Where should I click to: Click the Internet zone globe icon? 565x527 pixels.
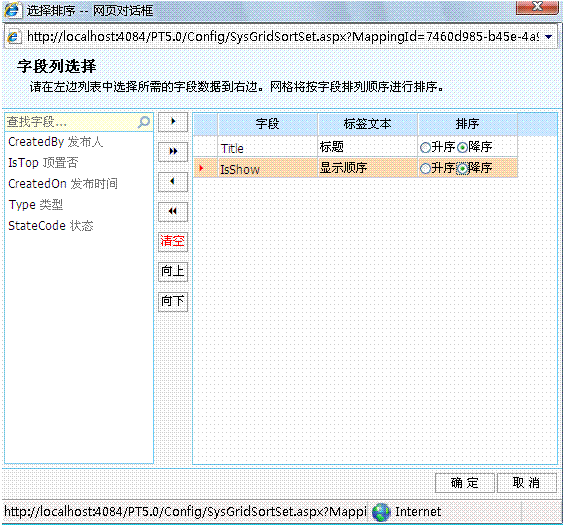tap(381, 512)
